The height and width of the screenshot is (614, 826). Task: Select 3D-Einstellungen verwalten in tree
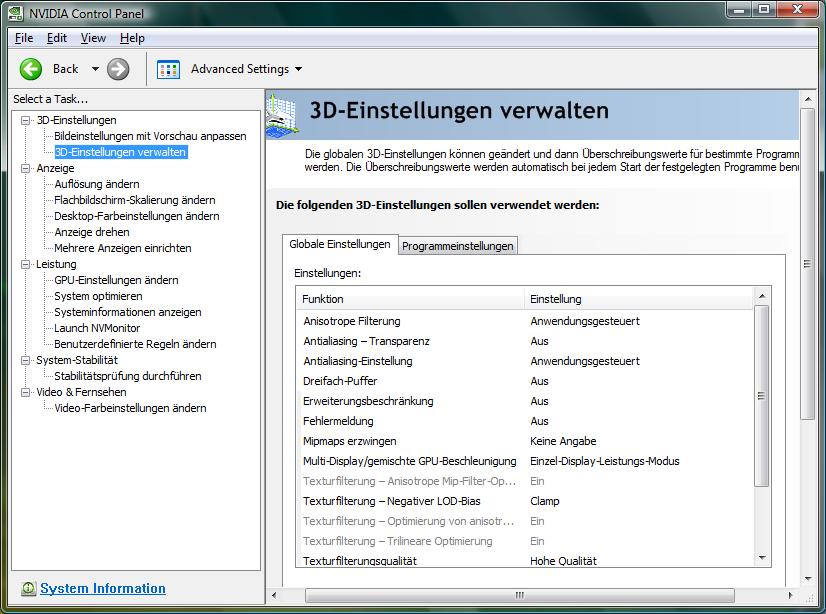tap(121, 152)
